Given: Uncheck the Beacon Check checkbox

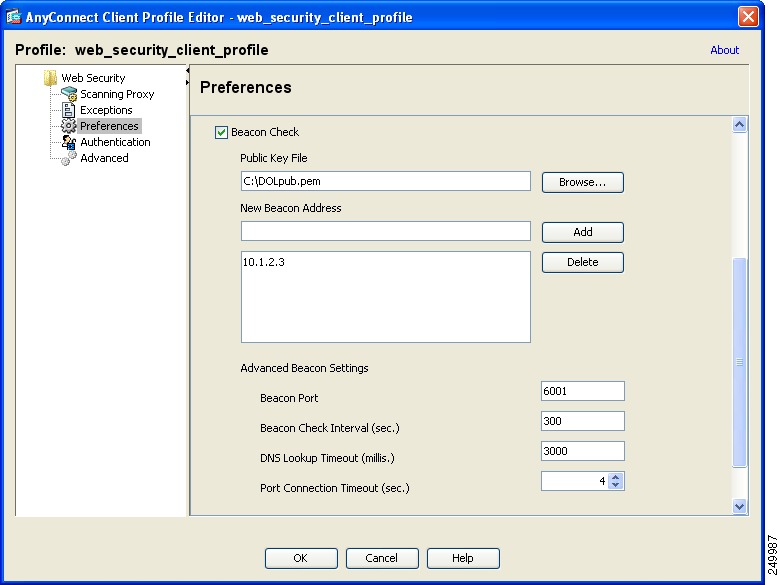Looking at the screenshot, I should pyautogui.click(x=221, y=132).
